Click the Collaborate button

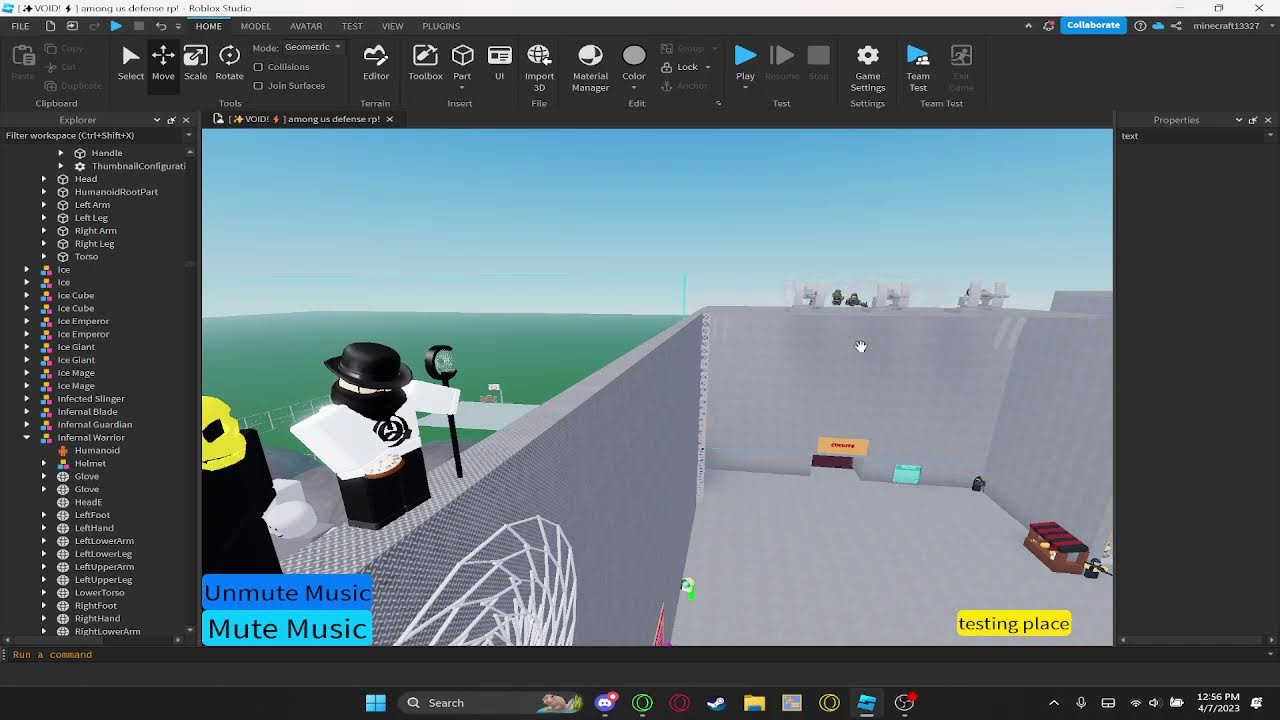[1093, 25]
